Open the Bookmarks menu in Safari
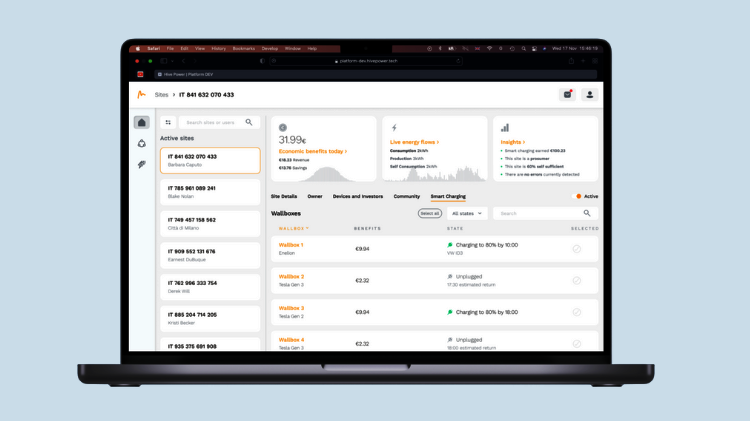 tap(243, 48)
